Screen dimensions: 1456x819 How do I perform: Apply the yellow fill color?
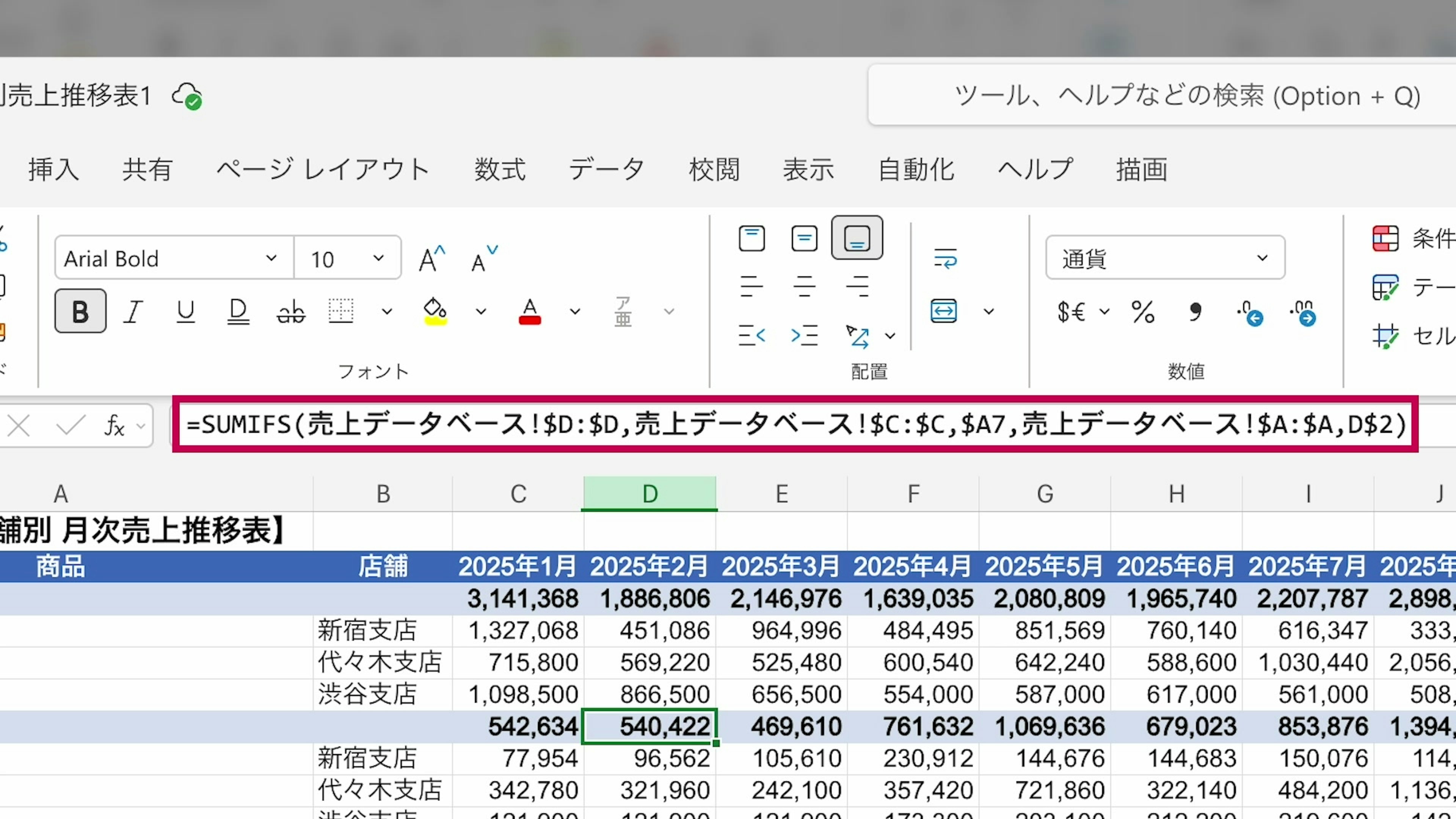click(x=435, y=311)
